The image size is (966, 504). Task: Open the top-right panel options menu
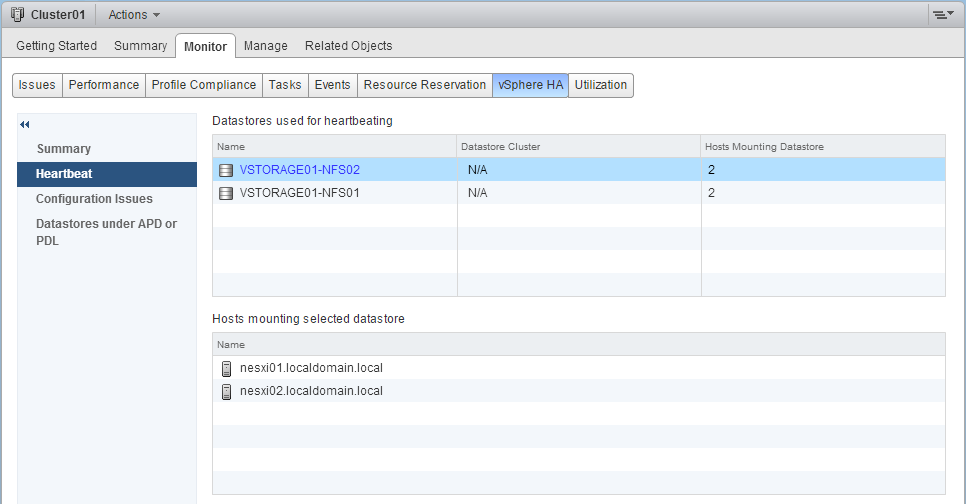click(x=941, y=15)
